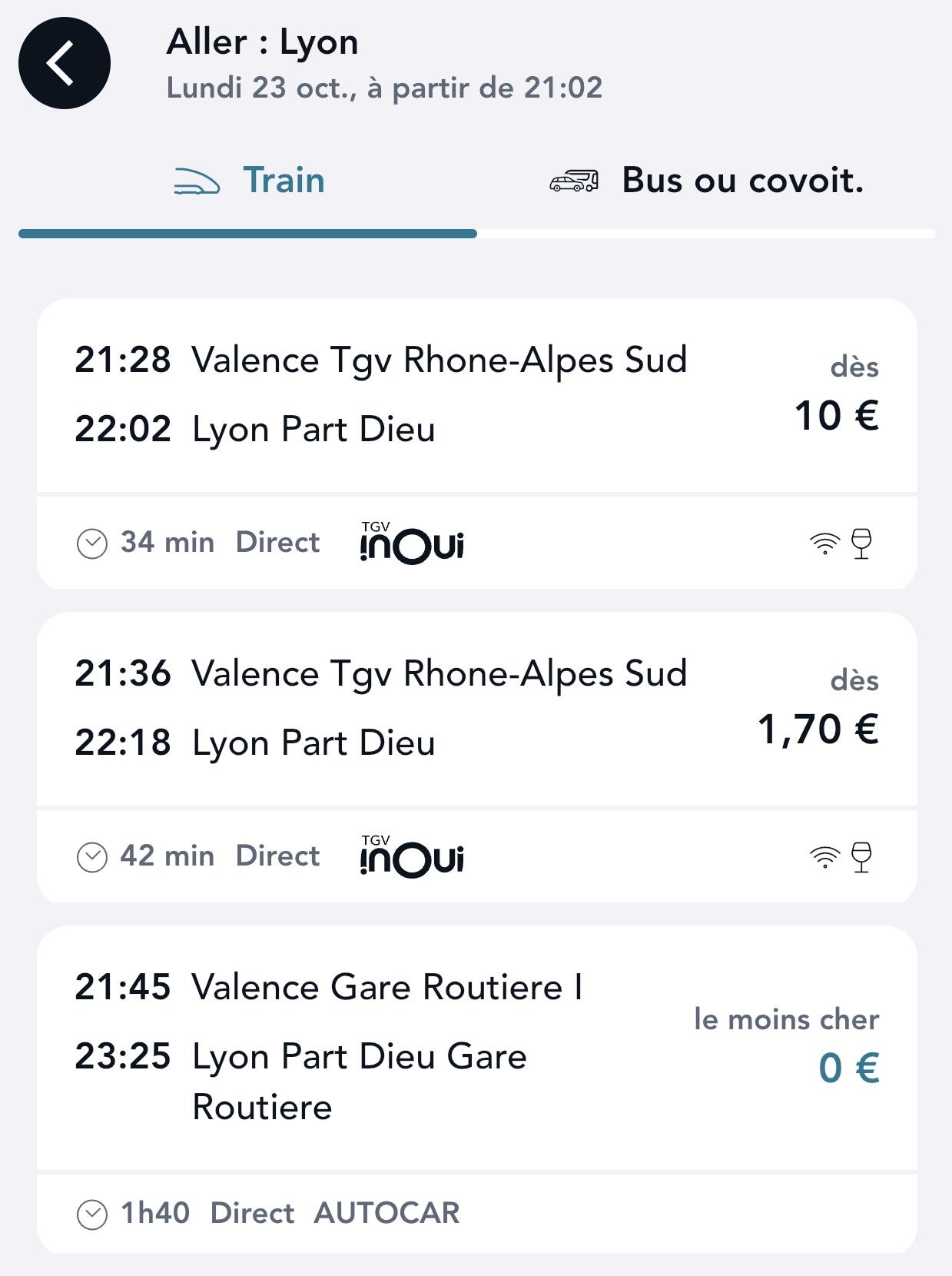Click the clock icon next to 42 min
This screenshot has width=952, height=1276.
(x=92, y=857)
